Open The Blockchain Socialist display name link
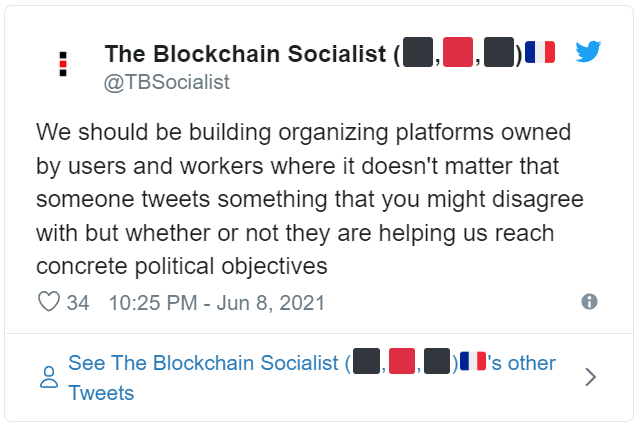Viewport: 641px width, 428px height. [245, 54]
